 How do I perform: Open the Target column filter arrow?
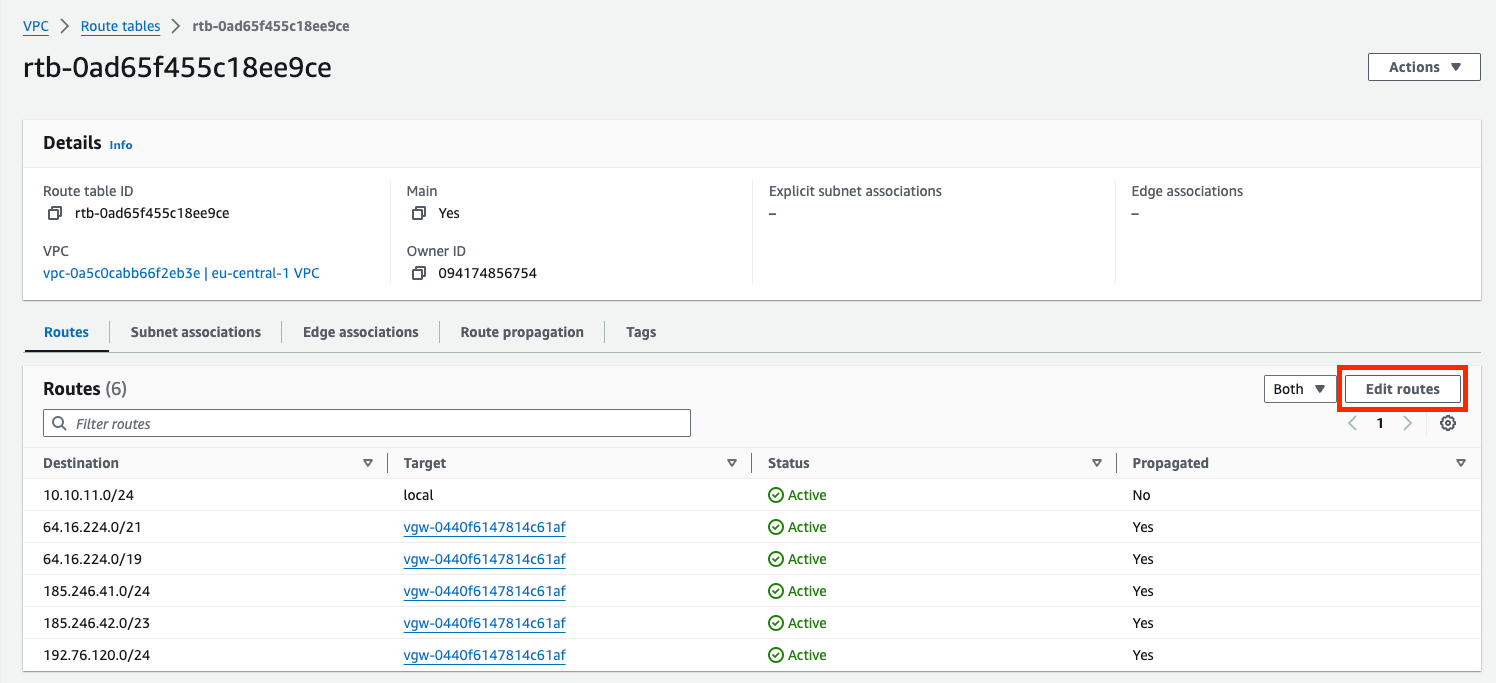(732, 462)
